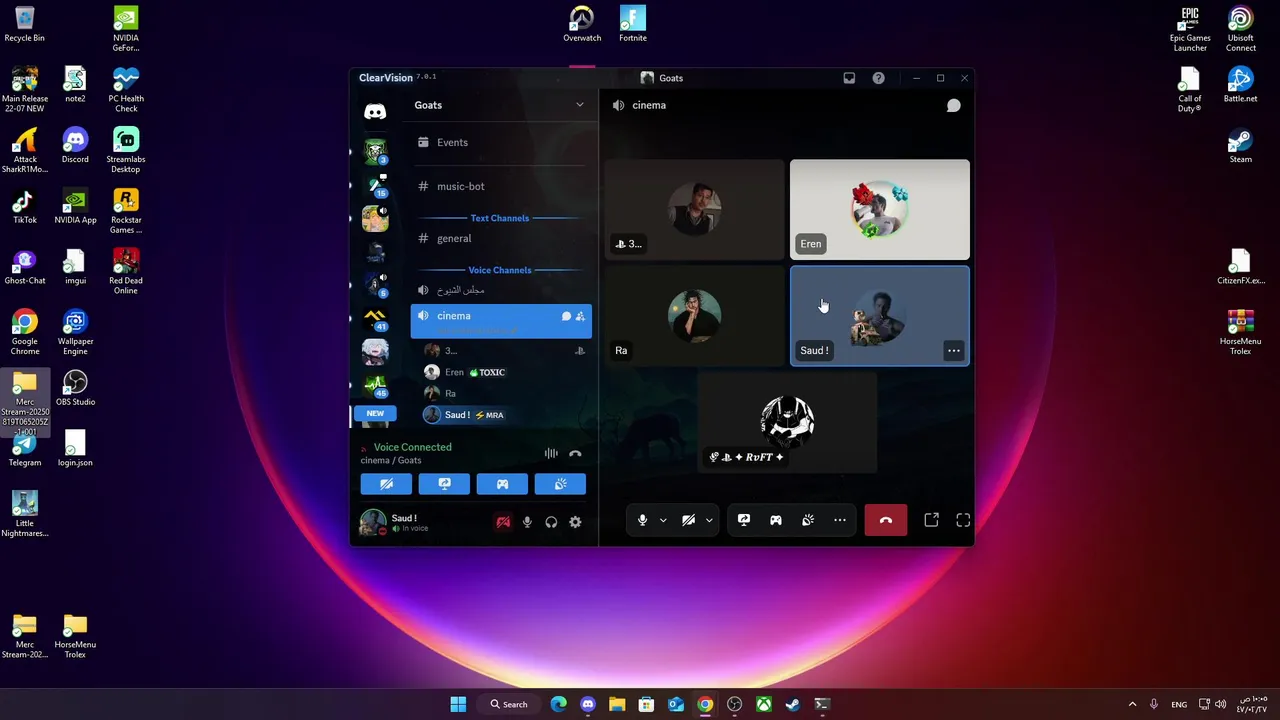
Task: Open the cinema channel chat bubble icon in header
Action: tap(954, 105)
